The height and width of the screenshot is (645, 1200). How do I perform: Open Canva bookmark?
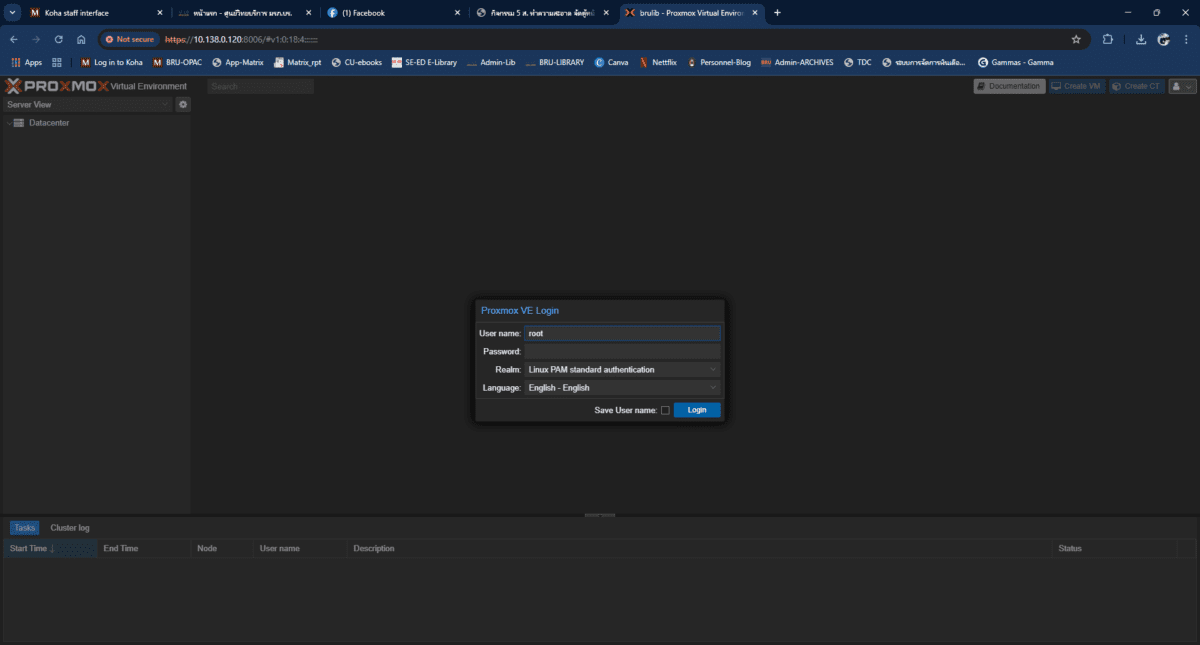[x=611, y=62]
